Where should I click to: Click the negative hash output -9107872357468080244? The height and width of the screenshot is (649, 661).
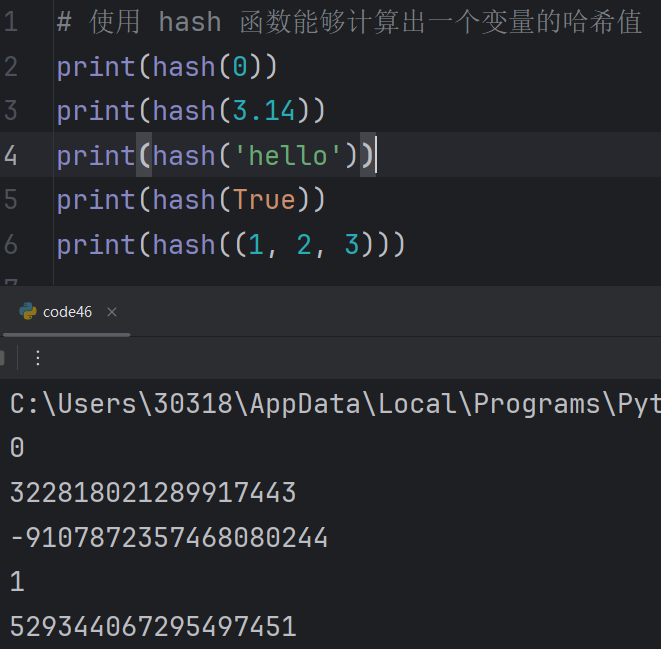(169, 538)
